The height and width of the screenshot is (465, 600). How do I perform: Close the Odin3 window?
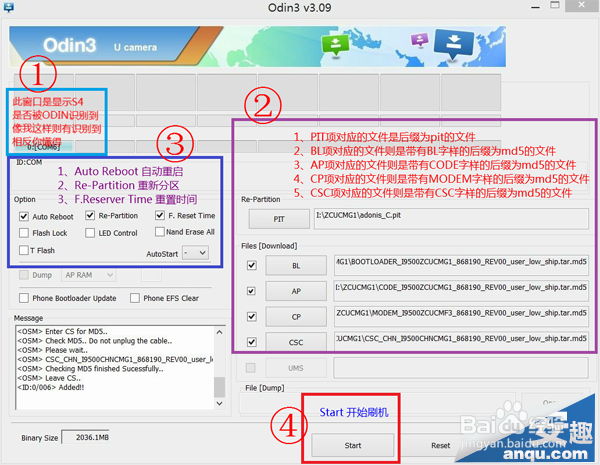pyautogui.click(x=581, y=5)
